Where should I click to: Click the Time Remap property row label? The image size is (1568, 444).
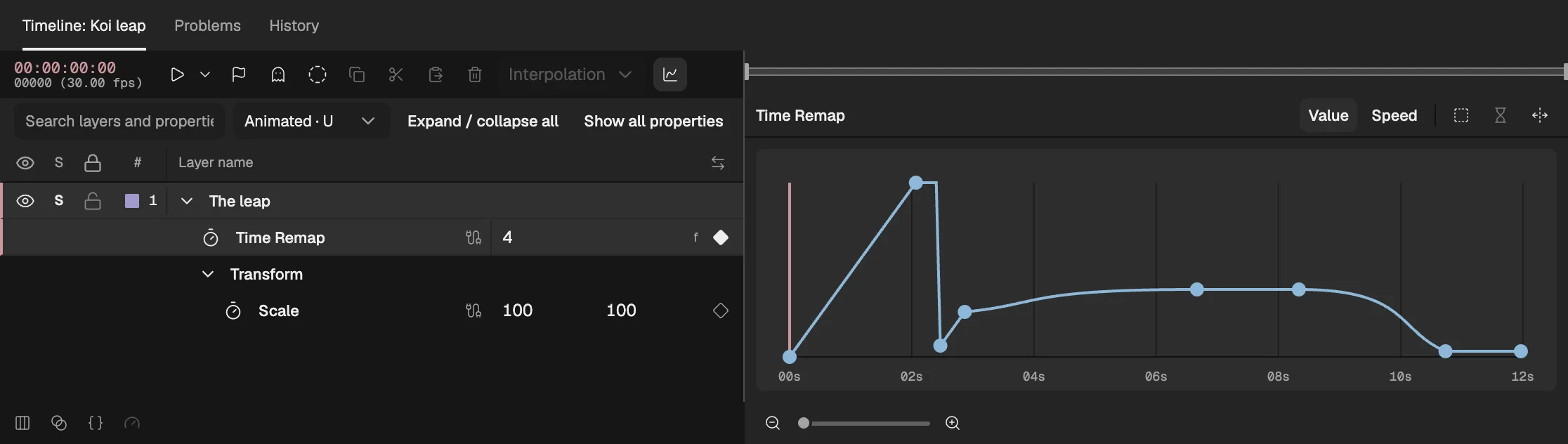(280, 237)
